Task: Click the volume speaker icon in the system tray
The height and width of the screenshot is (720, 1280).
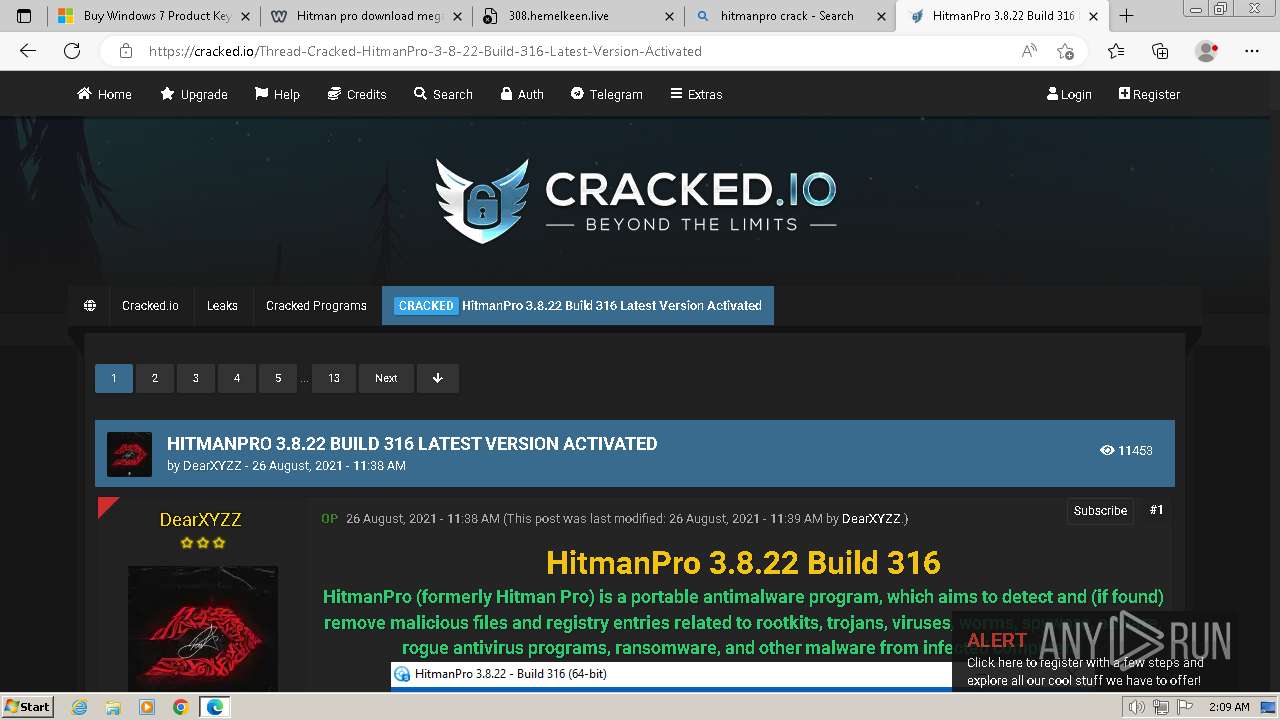Action: click(1138, 707)
